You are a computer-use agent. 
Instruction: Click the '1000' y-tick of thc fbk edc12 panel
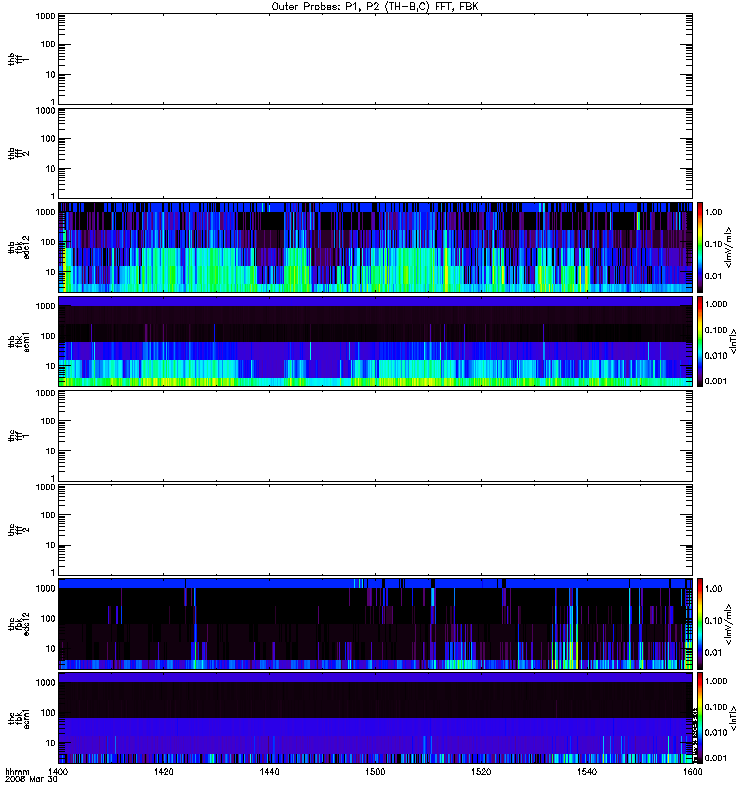[x=45, y=589]
